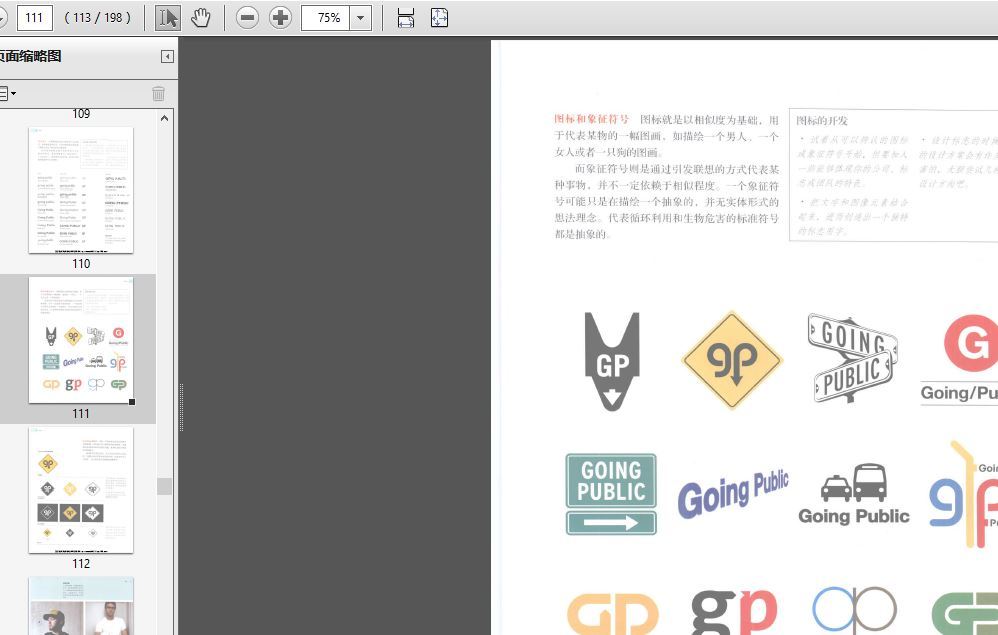Click the yellow diamond GP logo
Screen dimensions: 998x635
pyautogui.click(x=731, y=360)
